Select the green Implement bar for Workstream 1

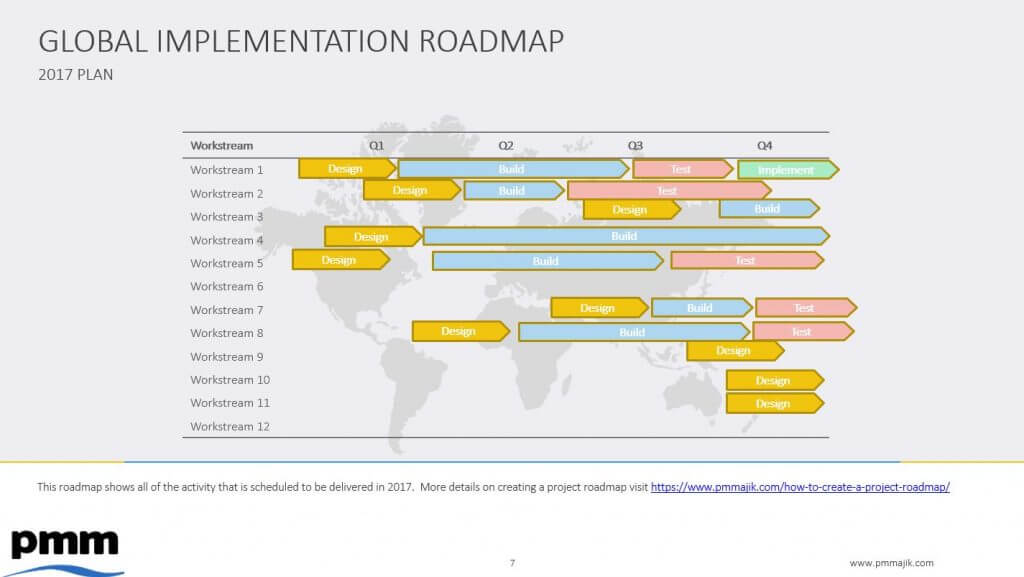787,170
